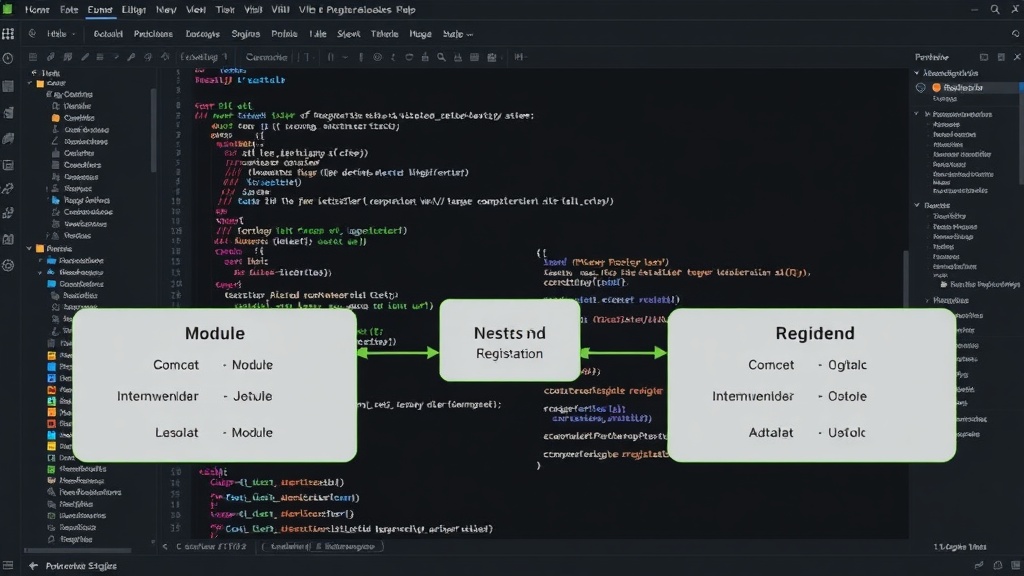
Task: Collapse the second section in right panel
Action: [x=917, y=114]
